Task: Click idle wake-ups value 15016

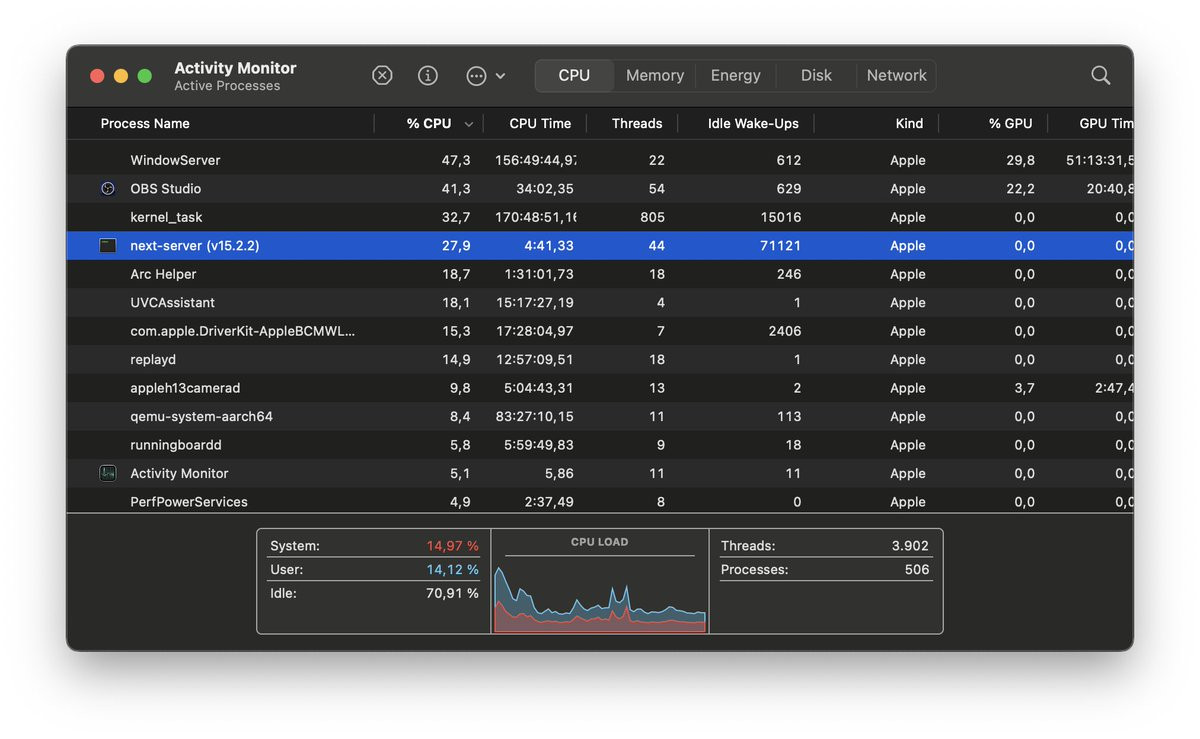Action: click(x=780, y=217)
